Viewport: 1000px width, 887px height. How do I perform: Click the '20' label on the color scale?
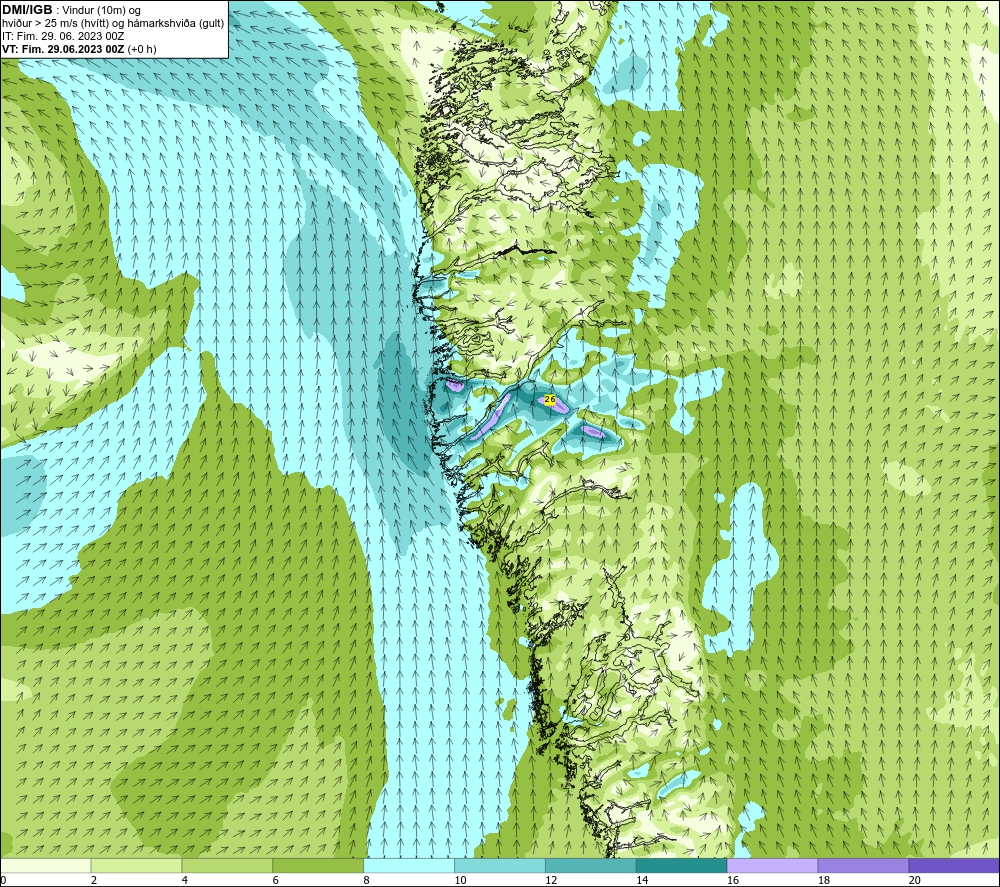[915, 880]
